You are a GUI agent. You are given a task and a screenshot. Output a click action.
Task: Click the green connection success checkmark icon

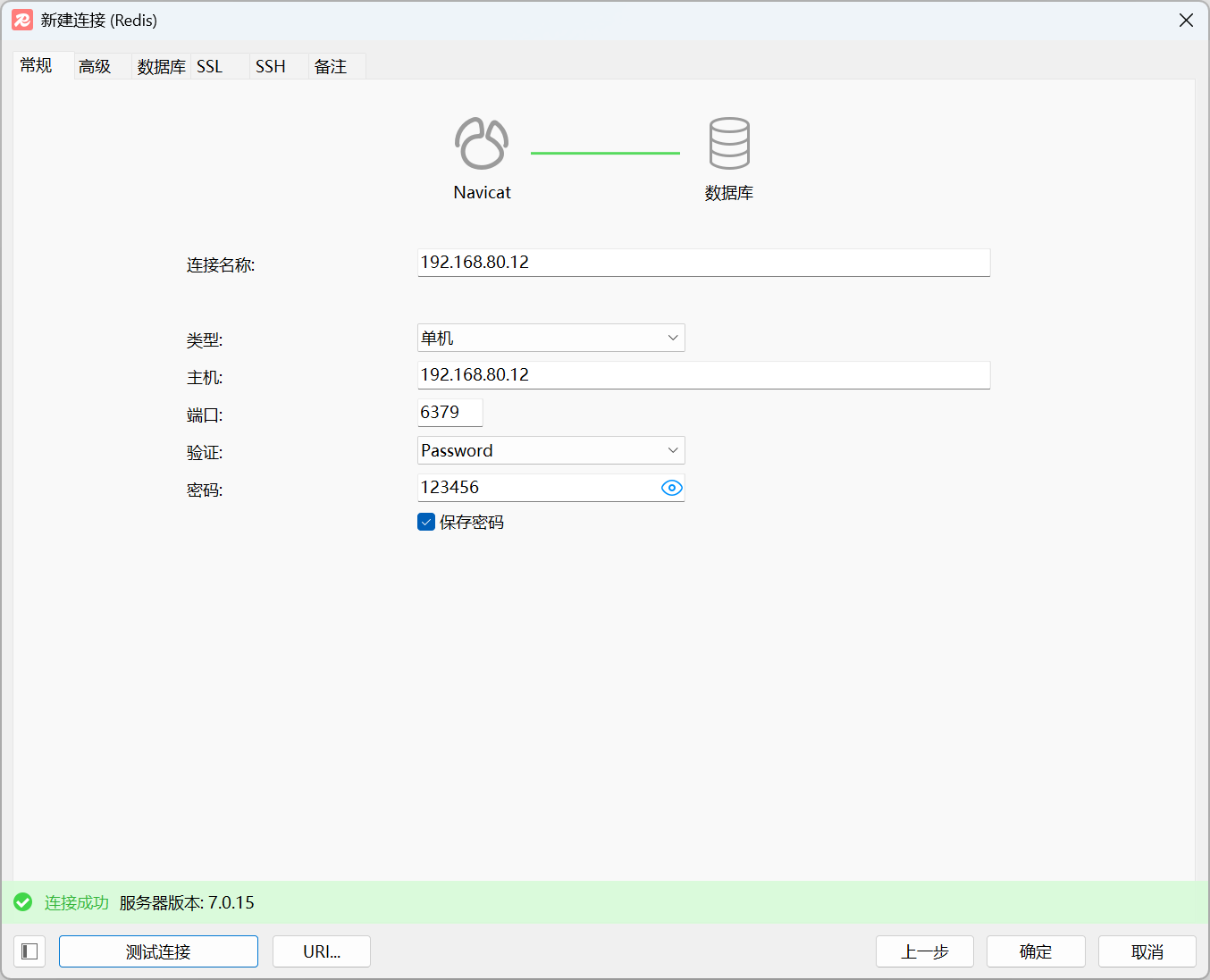coord(23,902)
